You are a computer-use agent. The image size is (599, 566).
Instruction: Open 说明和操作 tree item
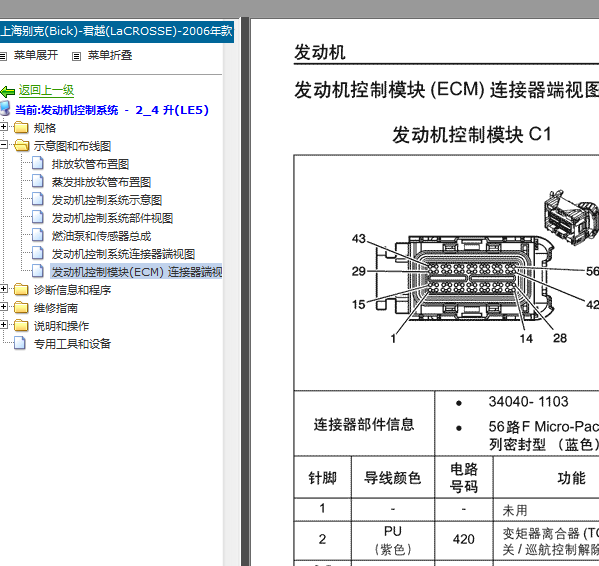pos(61,326)
